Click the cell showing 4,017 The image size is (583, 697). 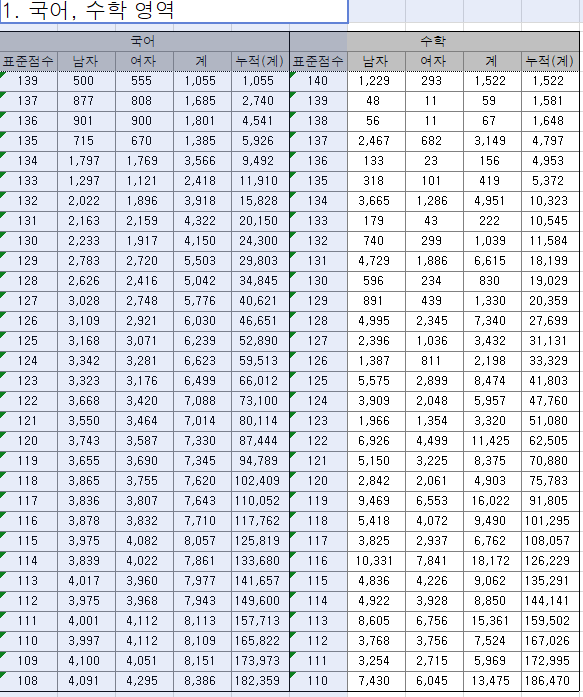[x=86, y=581]
